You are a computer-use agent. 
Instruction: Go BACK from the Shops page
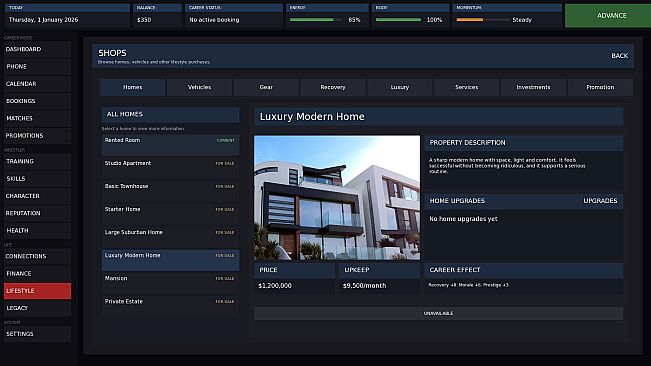pos(619,56)
